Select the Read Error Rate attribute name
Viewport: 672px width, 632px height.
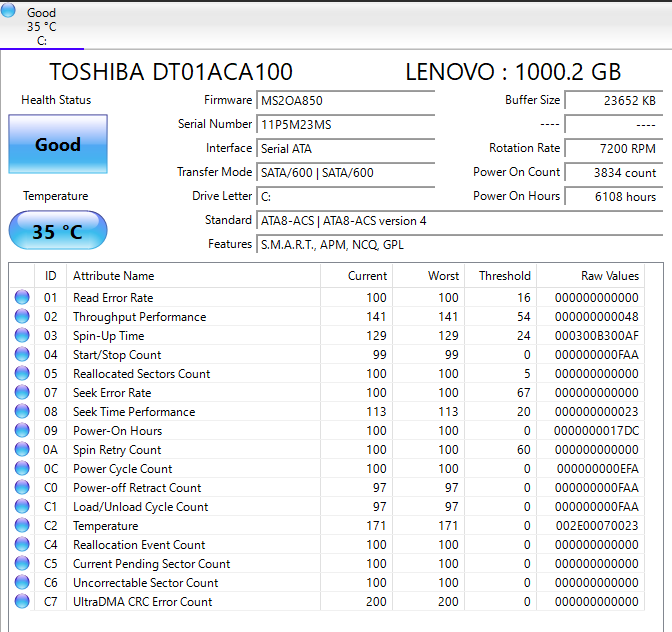113,297
